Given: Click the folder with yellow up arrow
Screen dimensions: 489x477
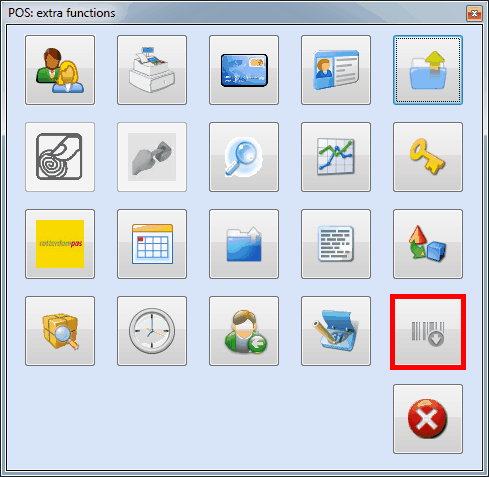Looking at the screenshot, I should [428, 70].
